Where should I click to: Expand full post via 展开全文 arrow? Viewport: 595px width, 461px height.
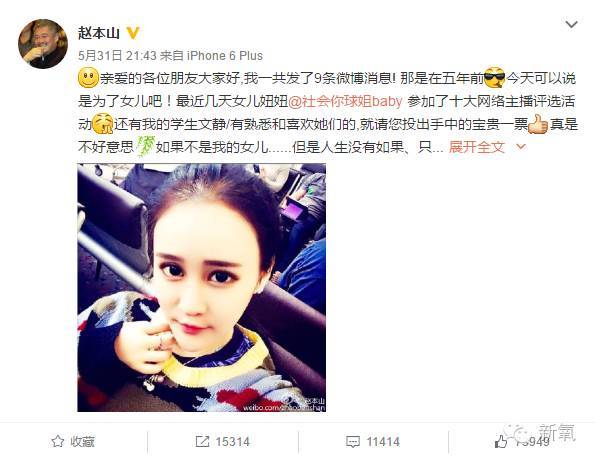pos(522,147)
